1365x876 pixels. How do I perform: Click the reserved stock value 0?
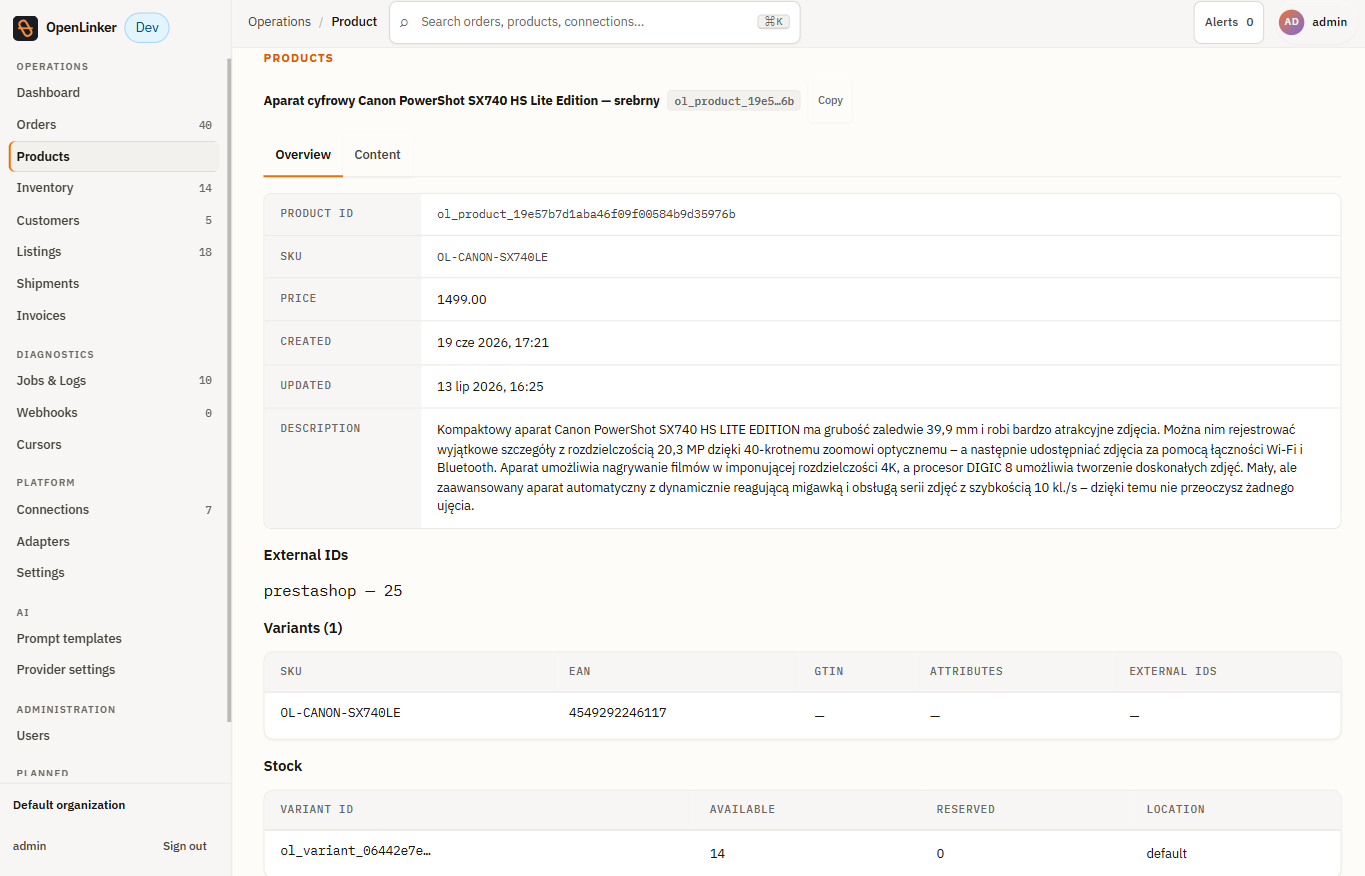tap(940, 854)
